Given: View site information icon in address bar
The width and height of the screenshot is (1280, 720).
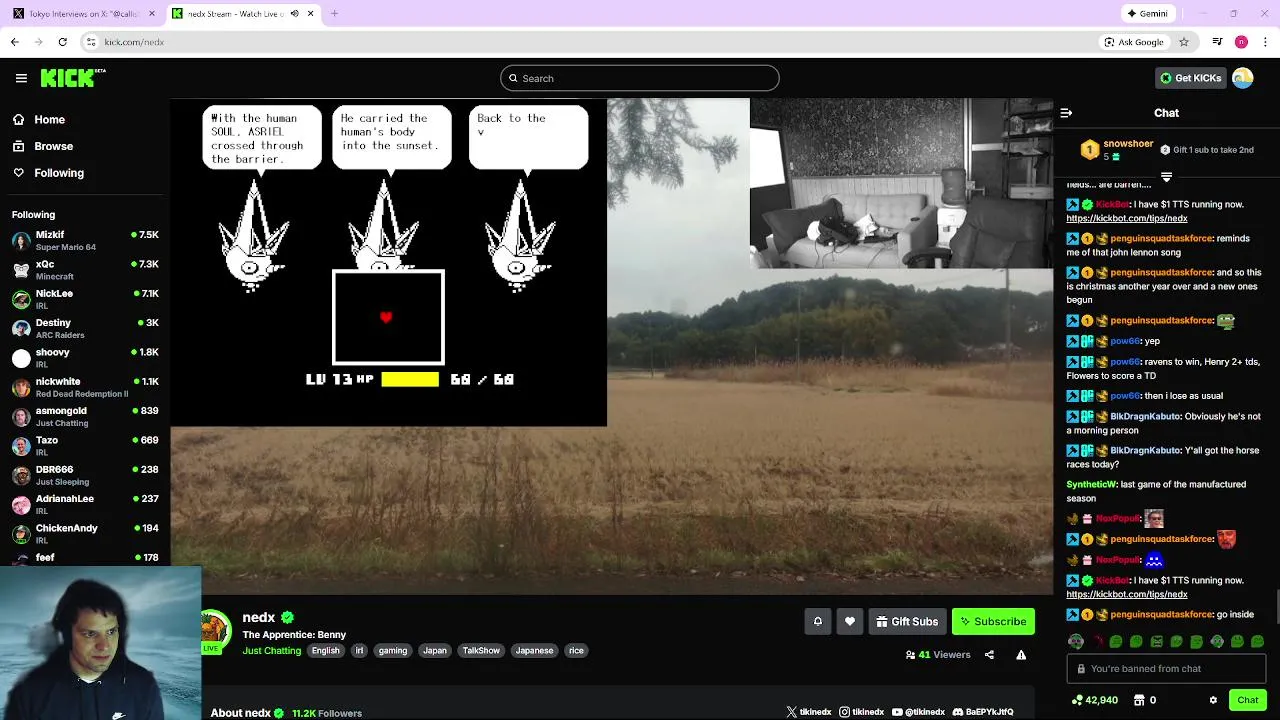Looking at the screenshot, I should point(91,42).
